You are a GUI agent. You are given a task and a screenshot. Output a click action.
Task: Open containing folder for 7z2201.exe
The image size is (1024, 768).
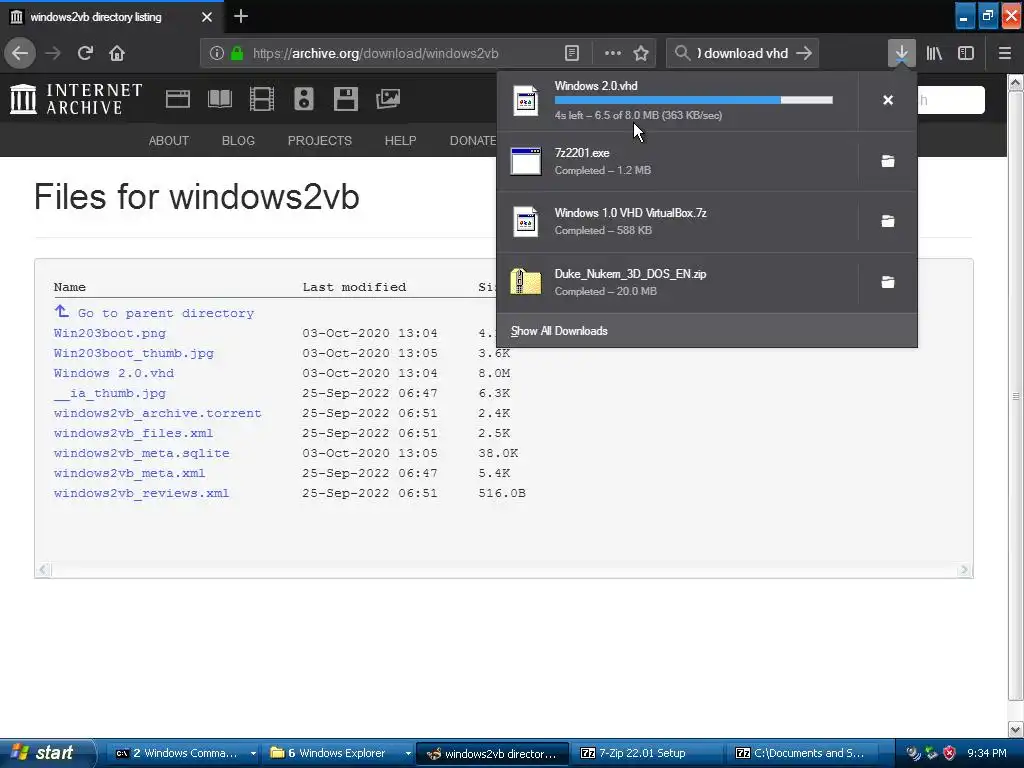point(888,161)
